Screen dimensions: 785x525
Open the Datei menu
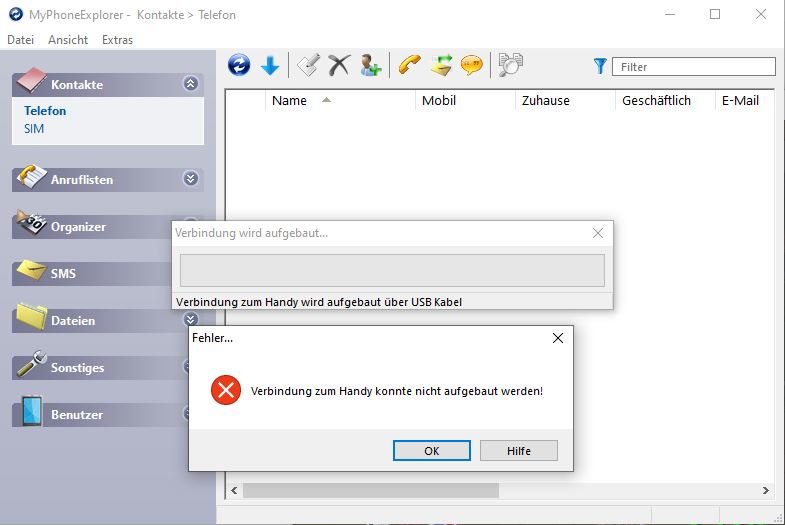[20, 40]
